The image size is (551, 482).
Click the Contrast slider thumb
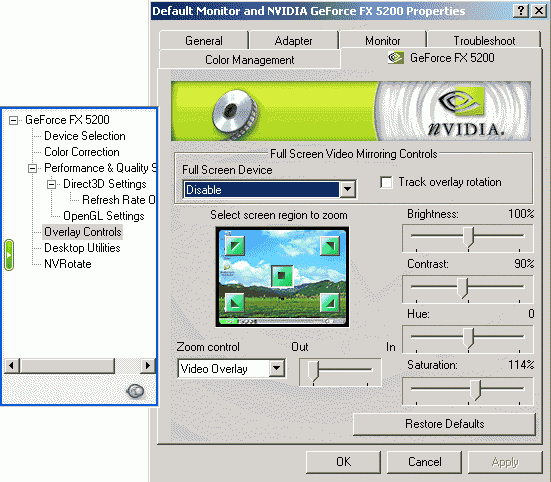[463, 288]
